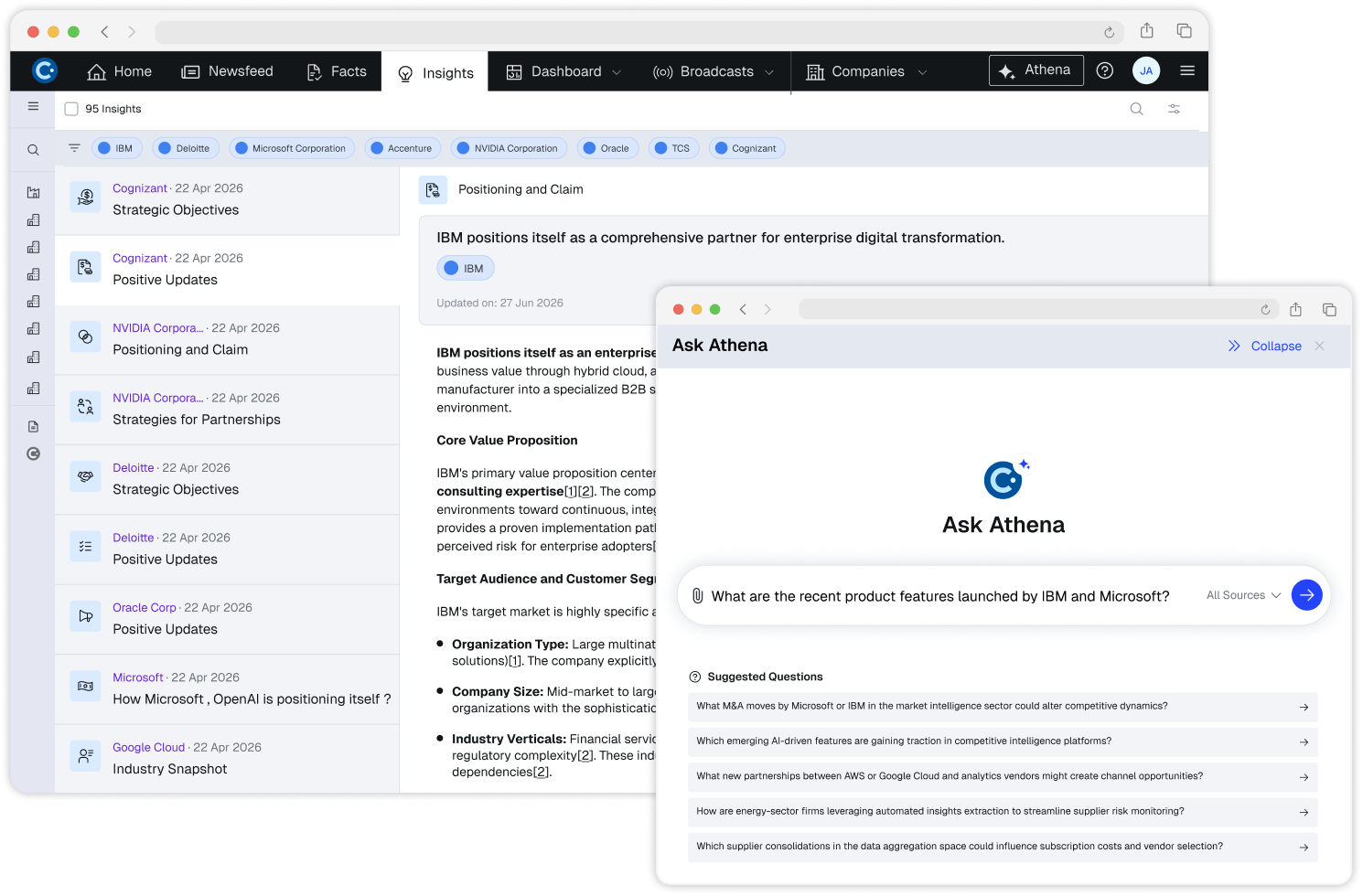Viewport: 1363px width, 896px height.
Task: Send the Athena question with the blue arrow
Action: point(1307,595)
